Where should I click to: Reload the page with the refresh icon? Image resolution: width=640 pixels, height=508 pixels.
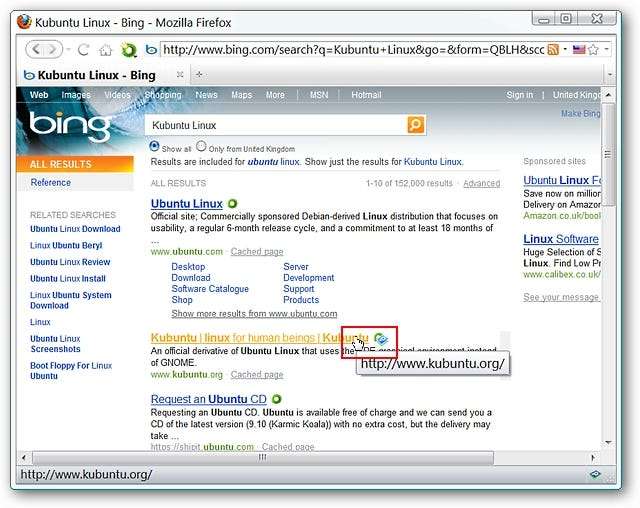coord(84,50)
